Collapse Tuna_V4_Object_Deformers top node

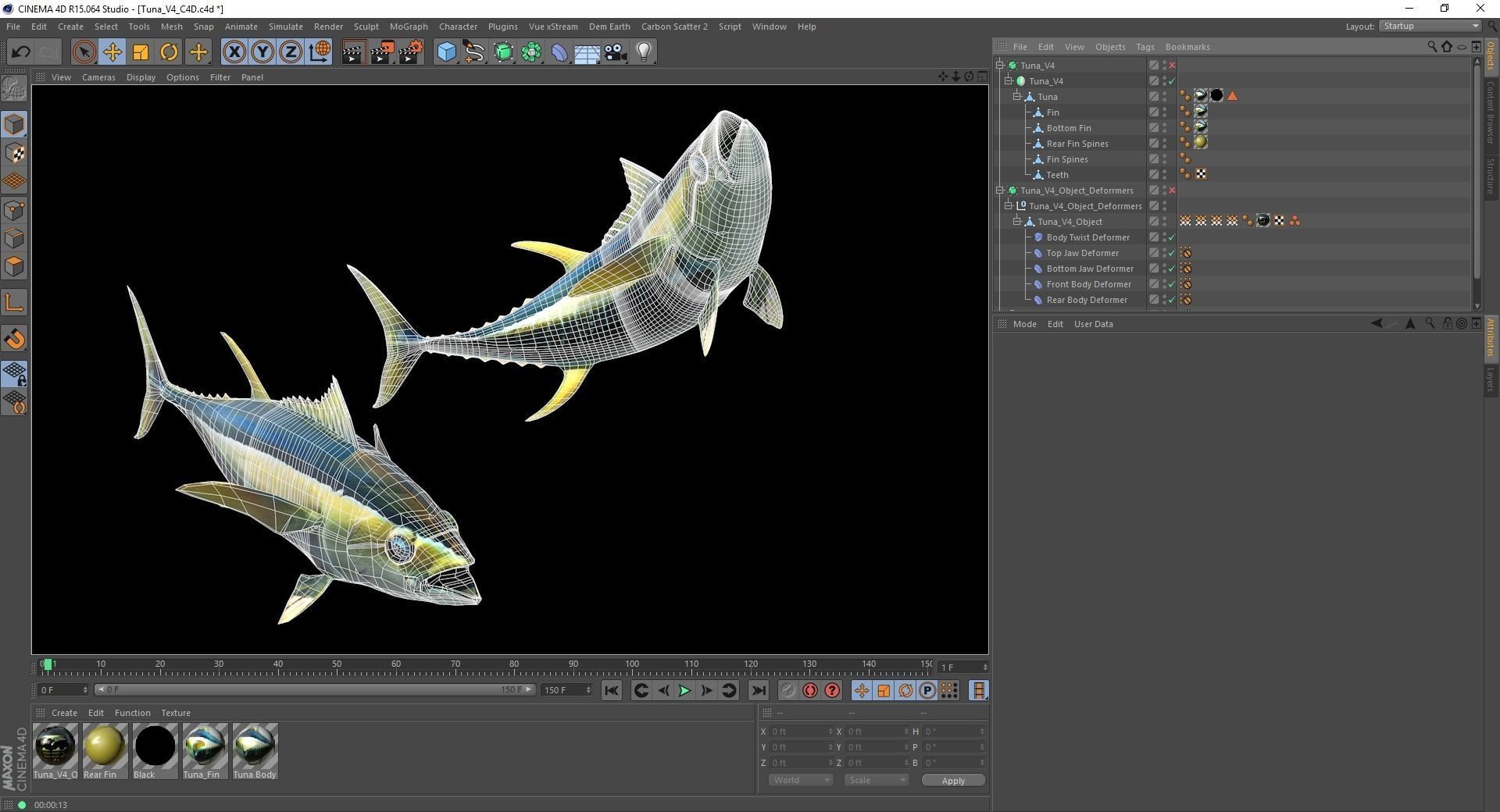pyautogui.click(x=1000, y=190)
